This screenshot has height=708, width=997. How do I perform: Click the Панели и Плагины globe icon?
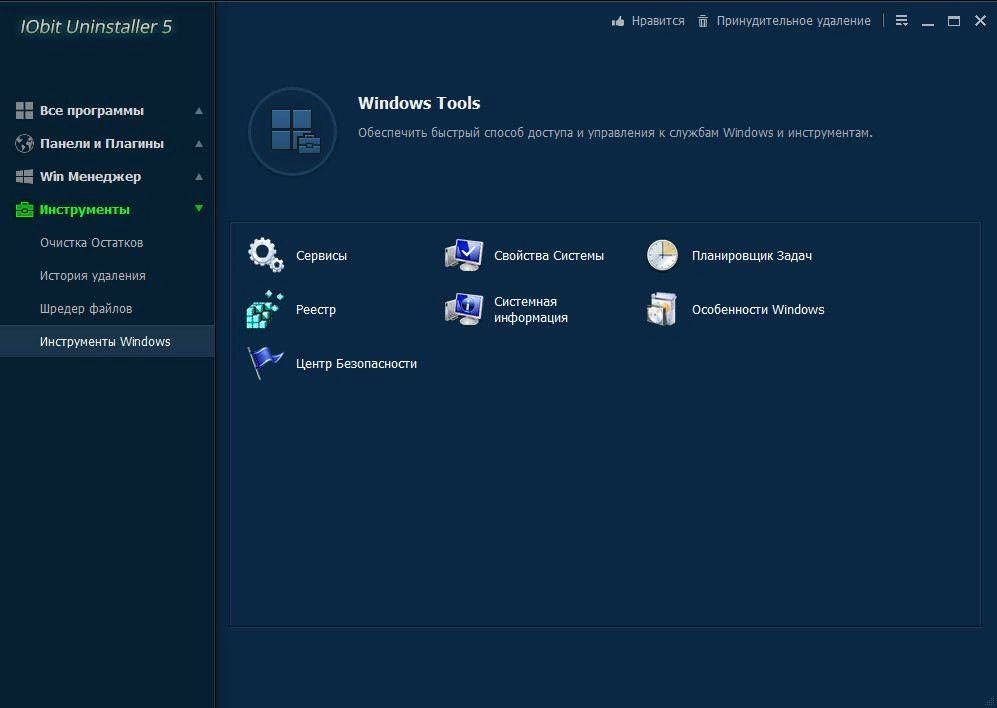pyautogui.click(x=24, y=143)
